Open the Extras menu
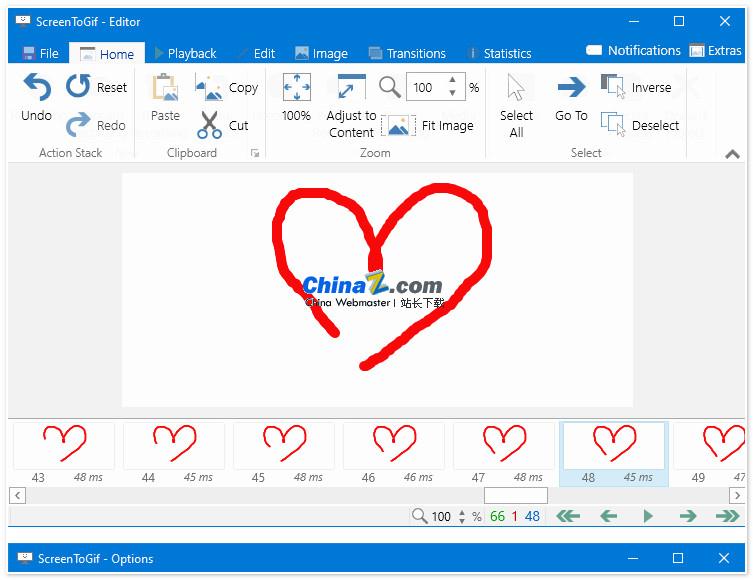 (x=716, y=50)
